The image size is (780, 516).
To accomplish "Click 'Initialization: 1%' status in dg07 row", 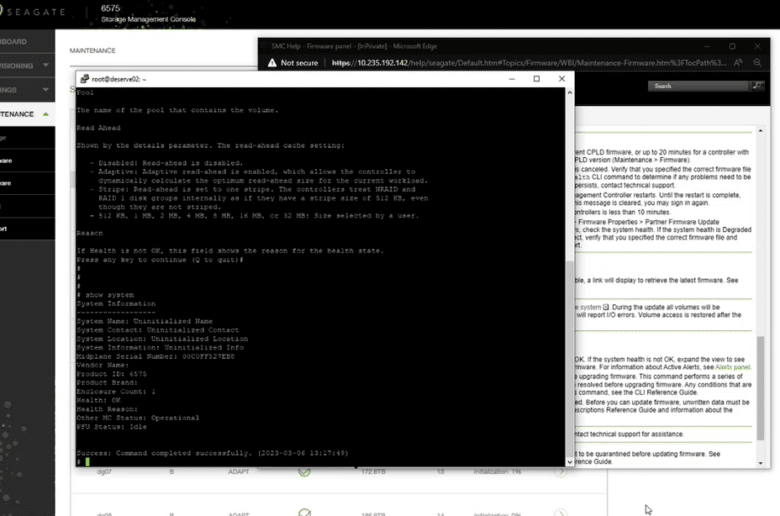I will pyautogui.click(x=497, y=471).
